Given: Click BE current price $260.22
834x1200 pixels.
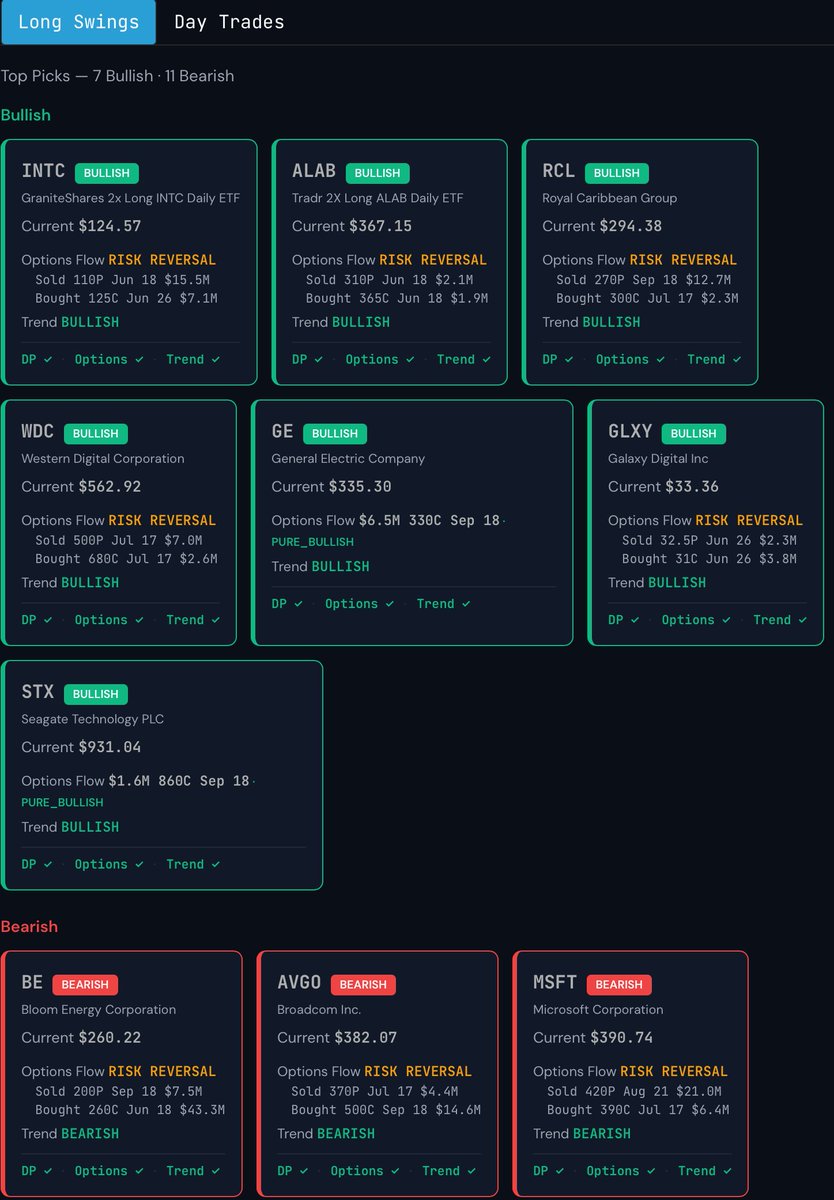Looking at the screenshot, I should (110, 1038).
